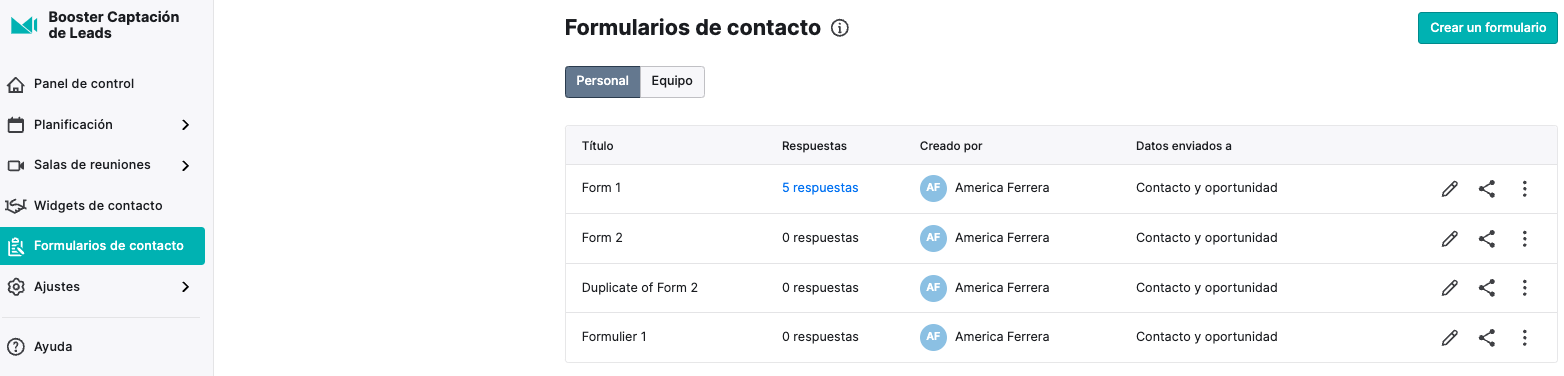Open the three-dot menu for Formulier 1
This screenshot has height=376, width=1564.
tap(1524, 338)
